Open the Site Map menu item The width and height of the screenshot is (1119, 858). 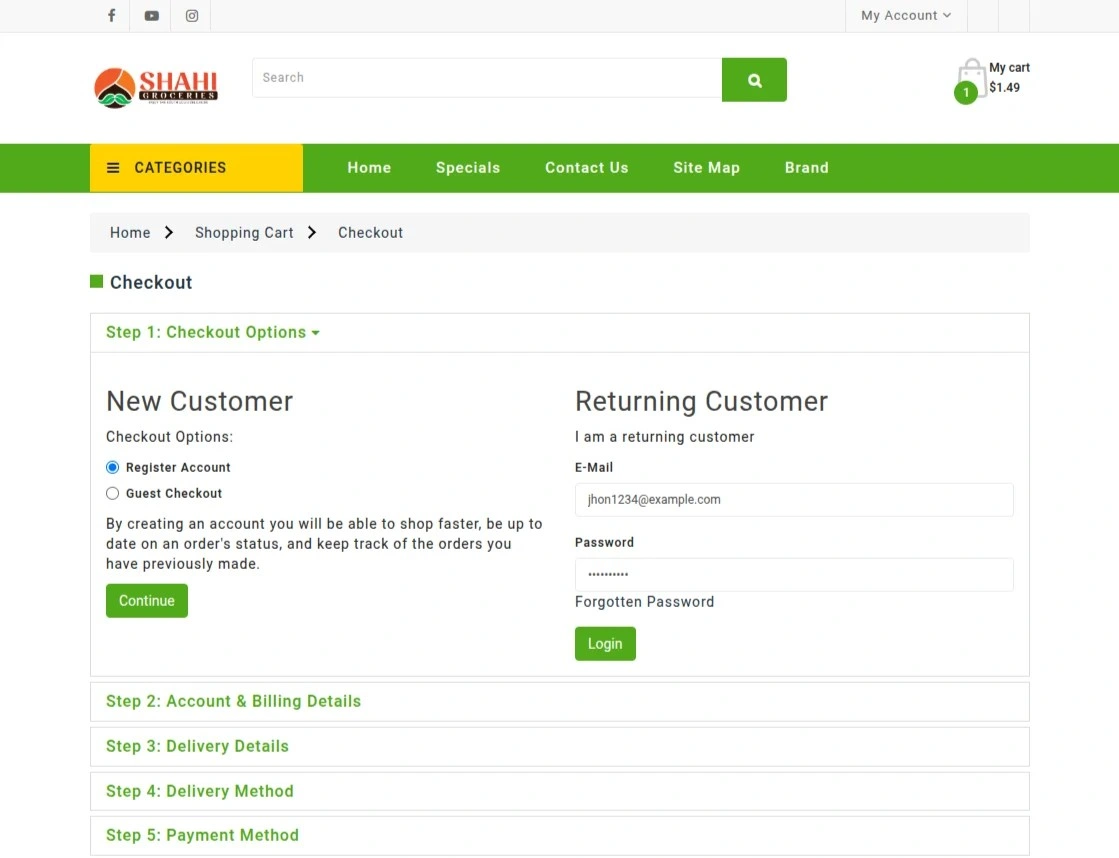[707, 168]
